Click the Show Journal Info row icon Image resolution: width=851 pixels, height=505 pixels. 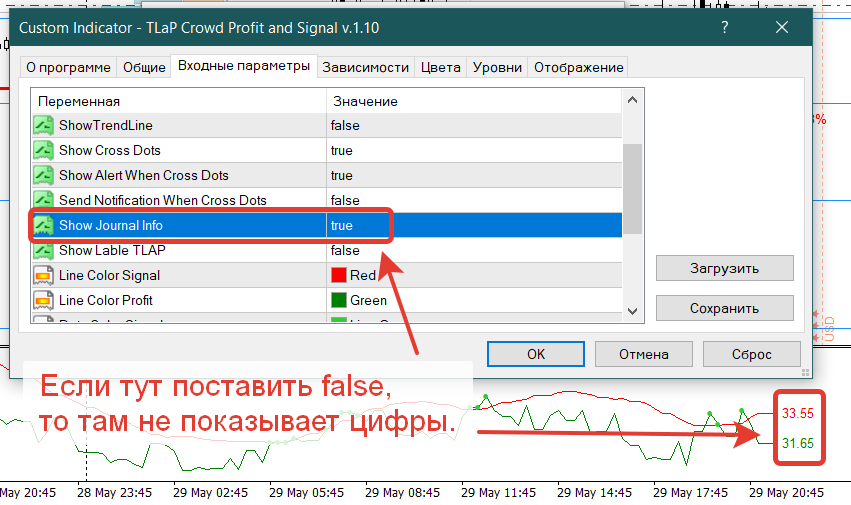tap(43, 225)
